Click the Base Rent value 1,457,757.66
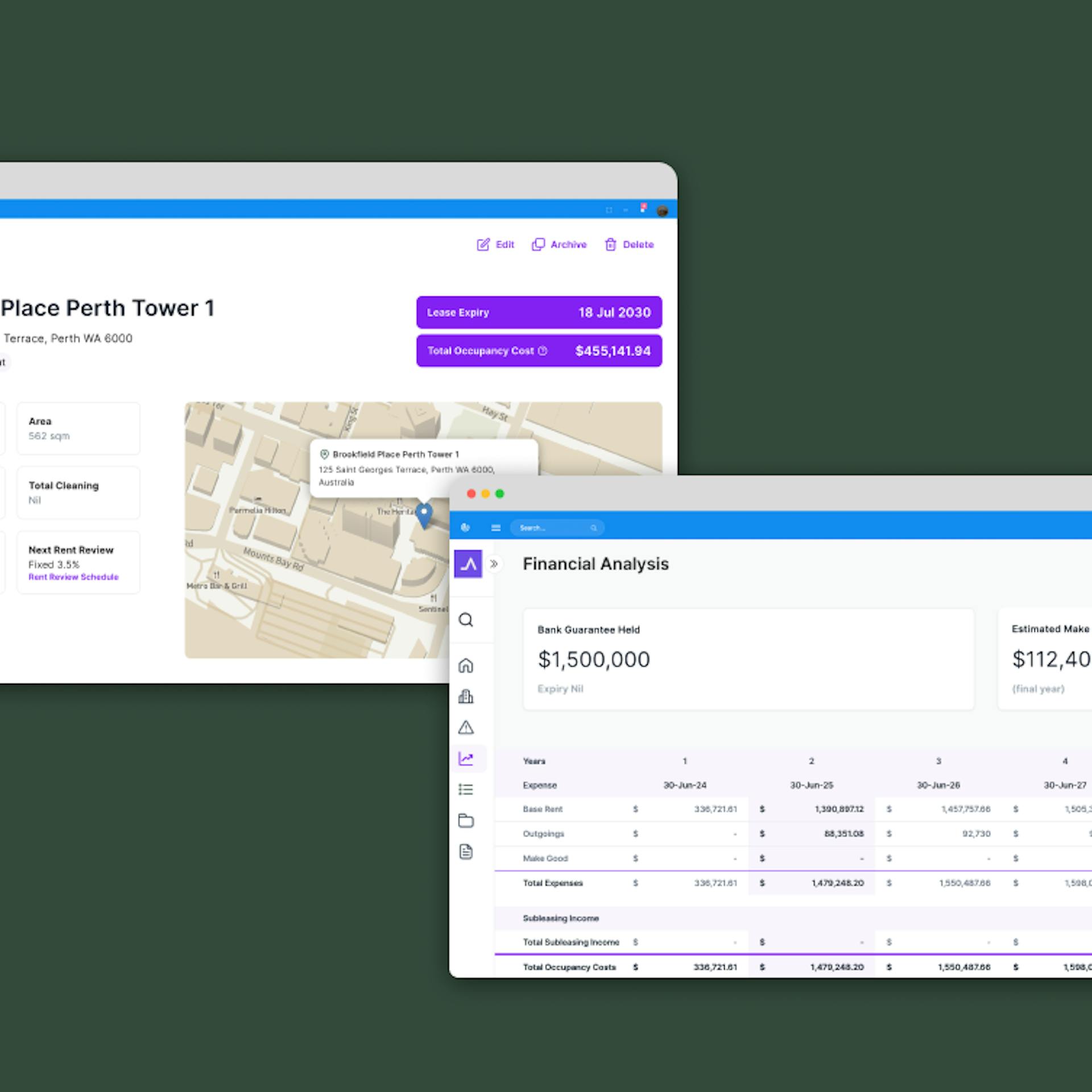This screenshot has height=1092, width=1092. 966,809
